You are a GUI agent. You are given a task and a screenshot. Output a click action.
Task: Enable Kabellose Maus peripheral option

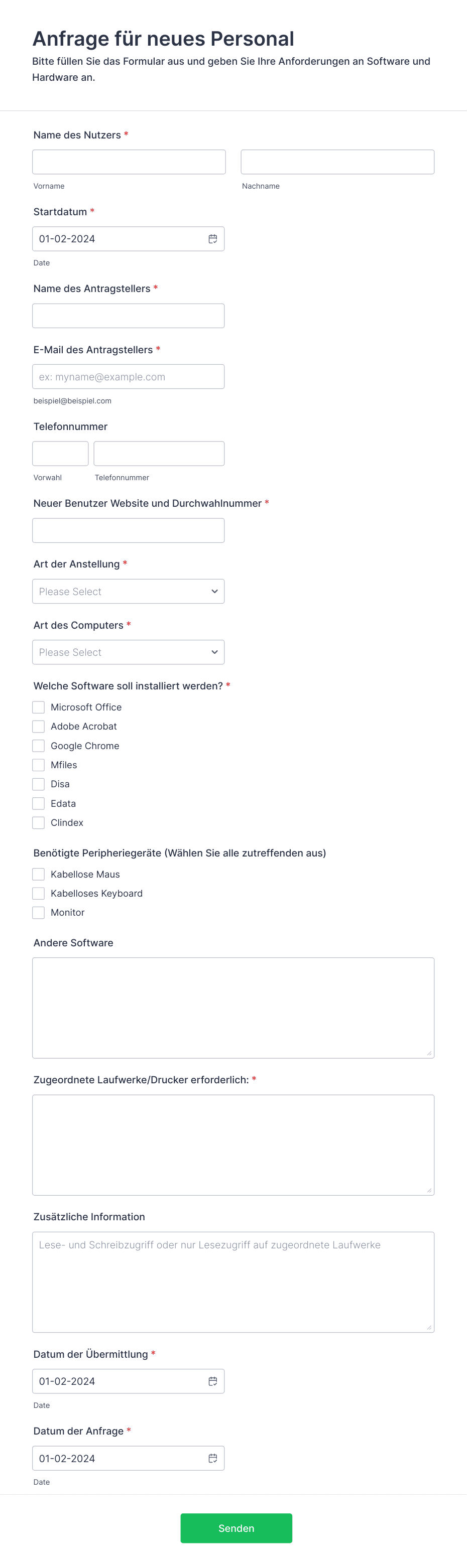pyautogui.click(x=38, y=874)
